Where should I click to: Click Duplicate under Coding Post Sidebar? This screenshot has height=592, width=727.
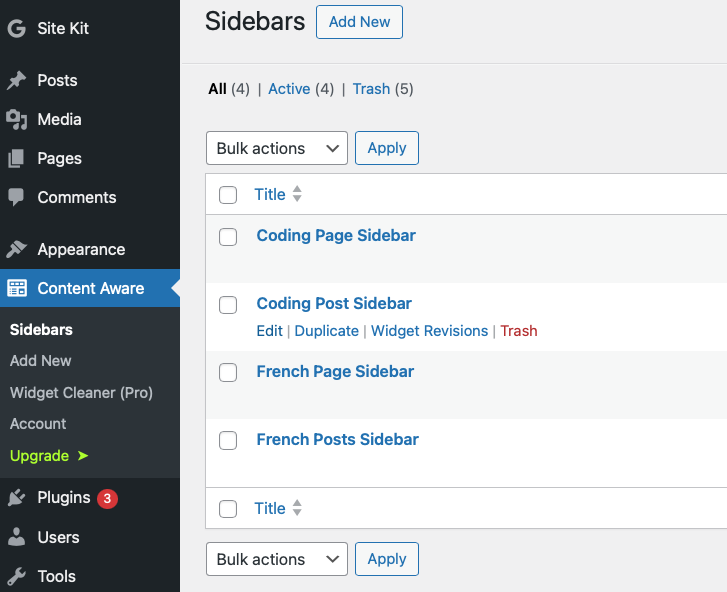pyautogui.click(x=326, y=331)
